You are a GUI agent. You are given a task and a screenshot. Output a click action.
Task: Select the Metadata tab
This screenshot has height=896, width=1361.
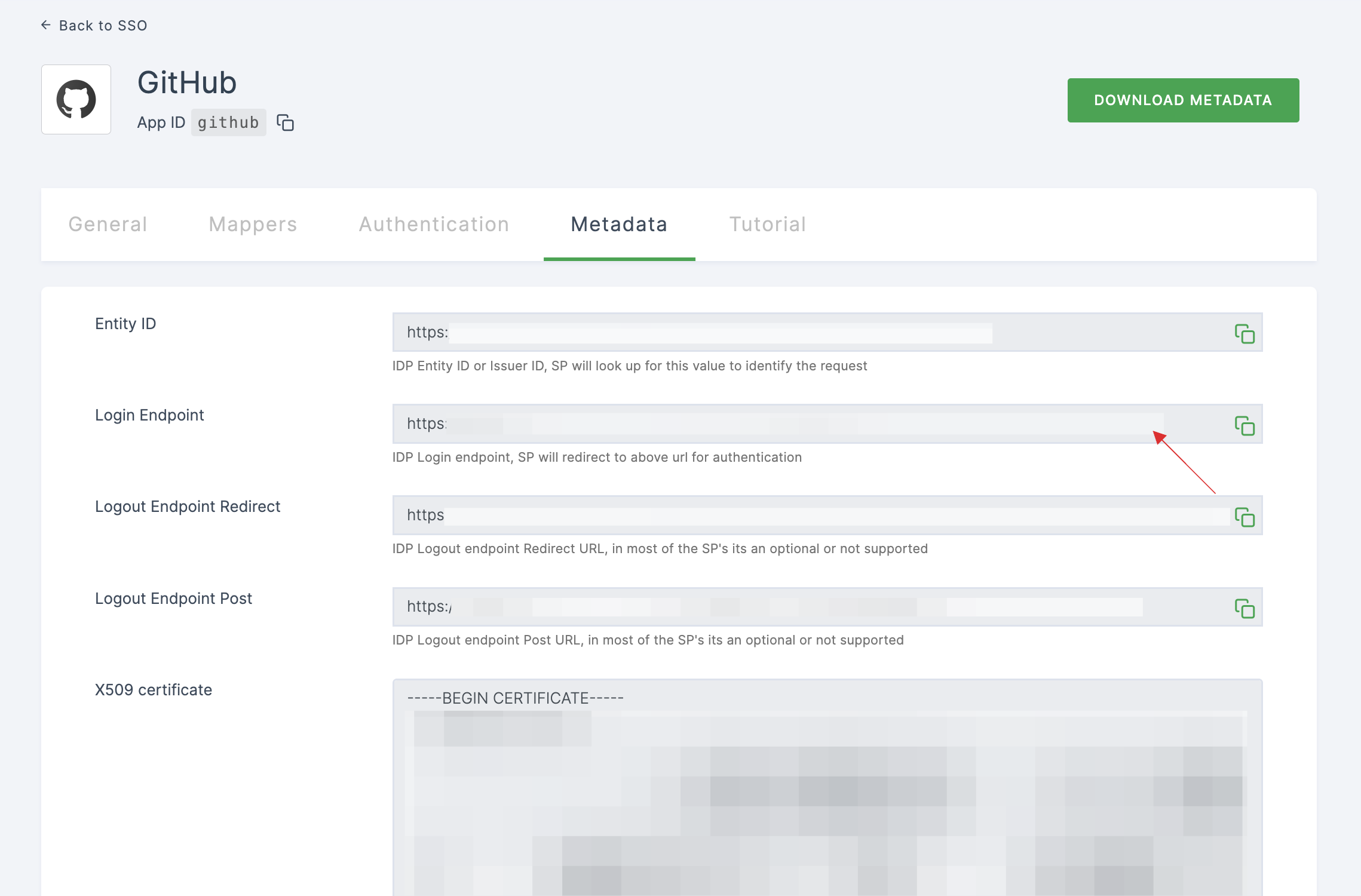click(619, 224)
